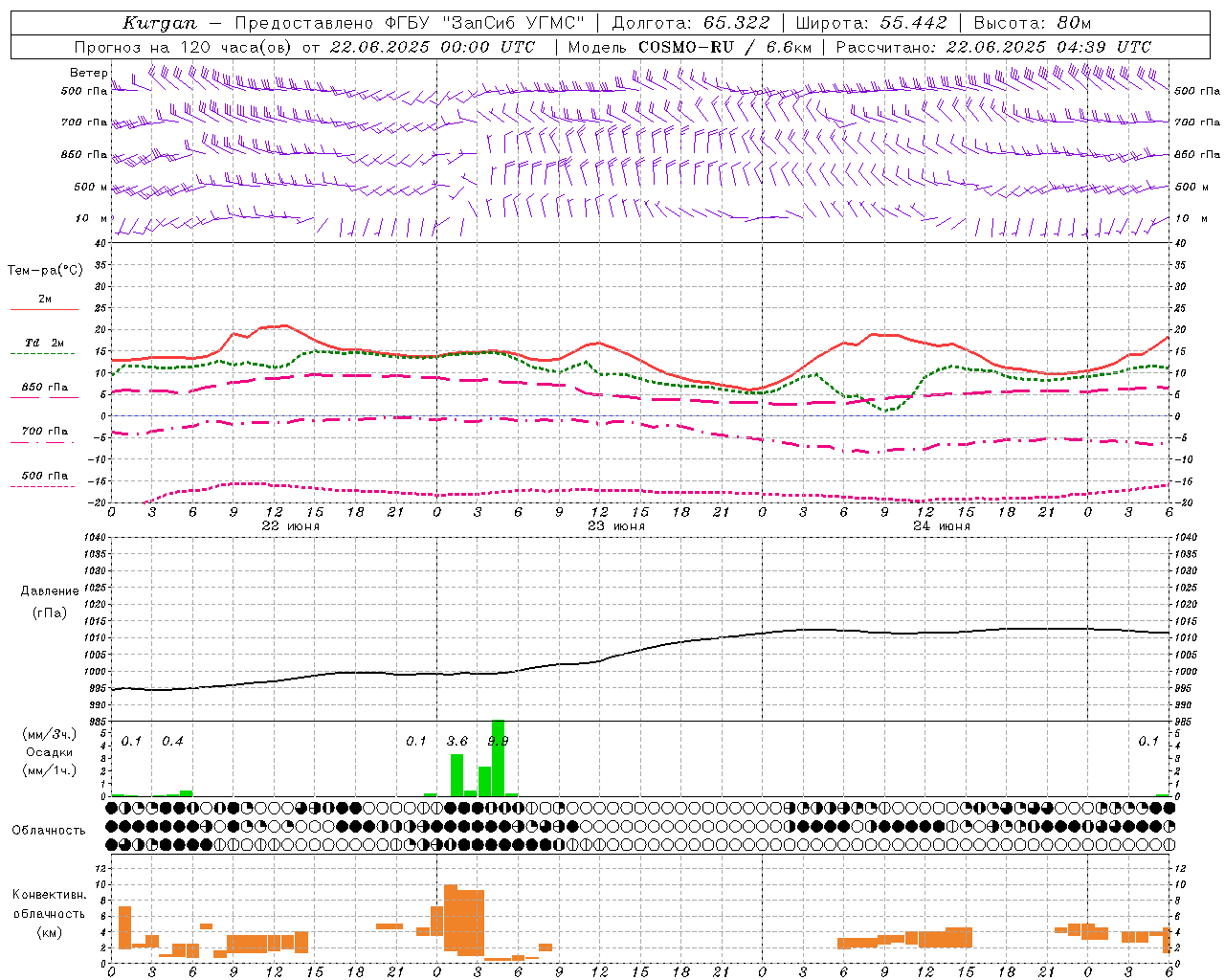Click the Облачность cloud cover label
This screenshot has width=1225, height=980.
(49, 830)
